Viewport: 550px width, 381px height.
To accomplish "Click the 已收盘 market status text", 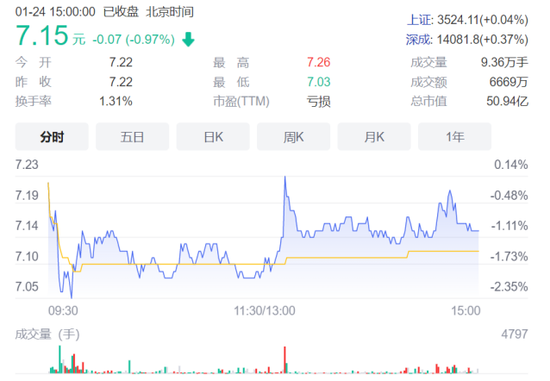I will click(121, 12).
